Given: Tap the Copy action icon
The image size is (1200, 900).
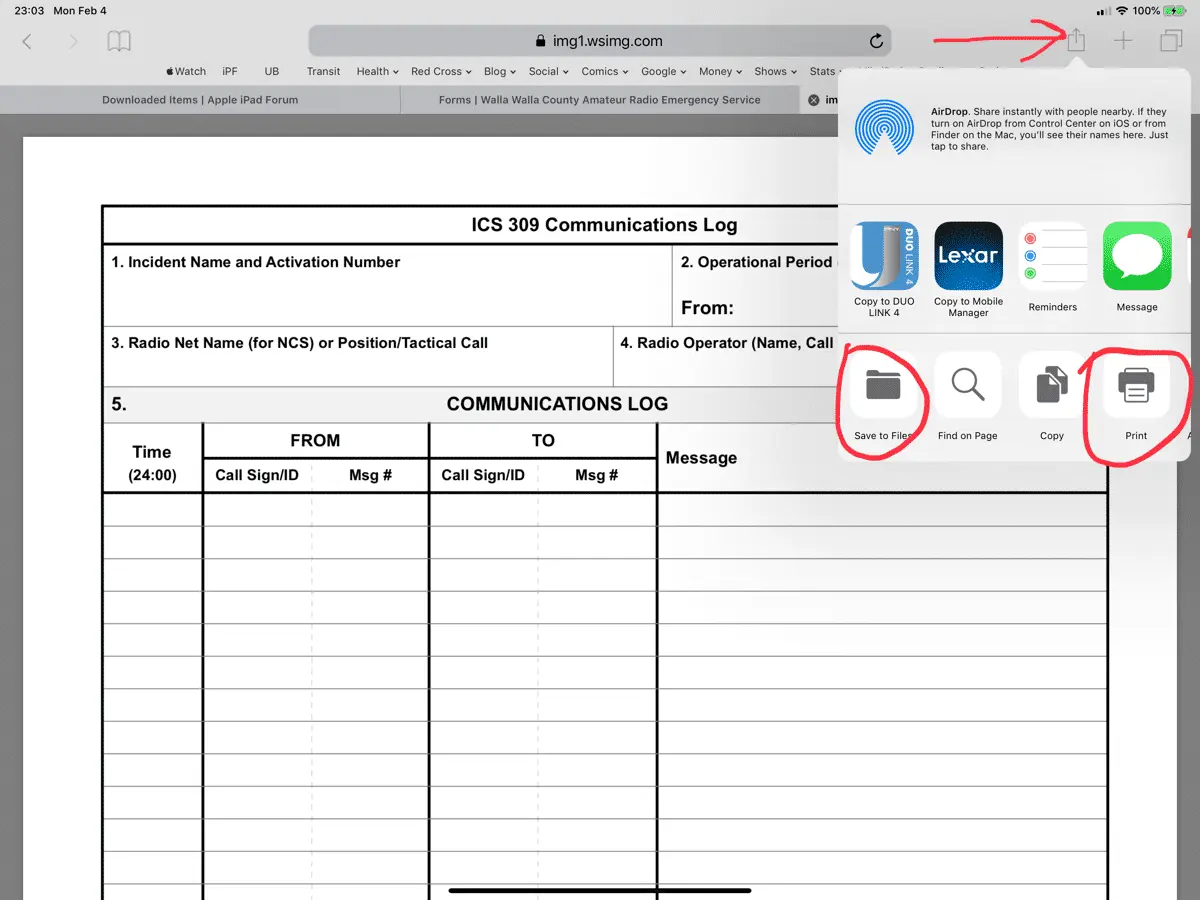Looking at the screenshot, I should (1052, 386).
